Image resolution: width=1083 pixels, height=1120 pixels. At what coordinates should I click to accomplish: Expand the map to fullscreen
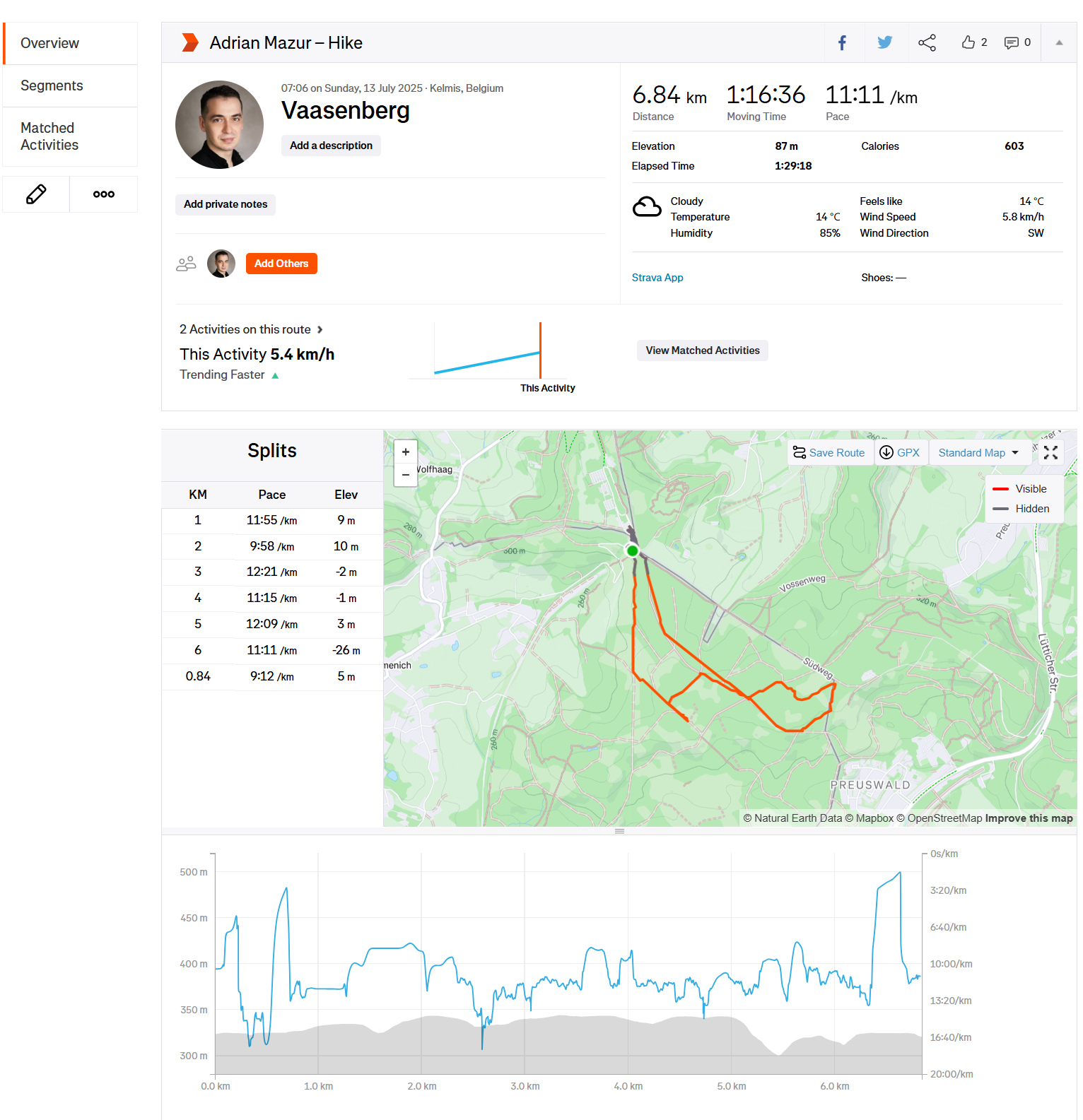(x=1050, y=453)
